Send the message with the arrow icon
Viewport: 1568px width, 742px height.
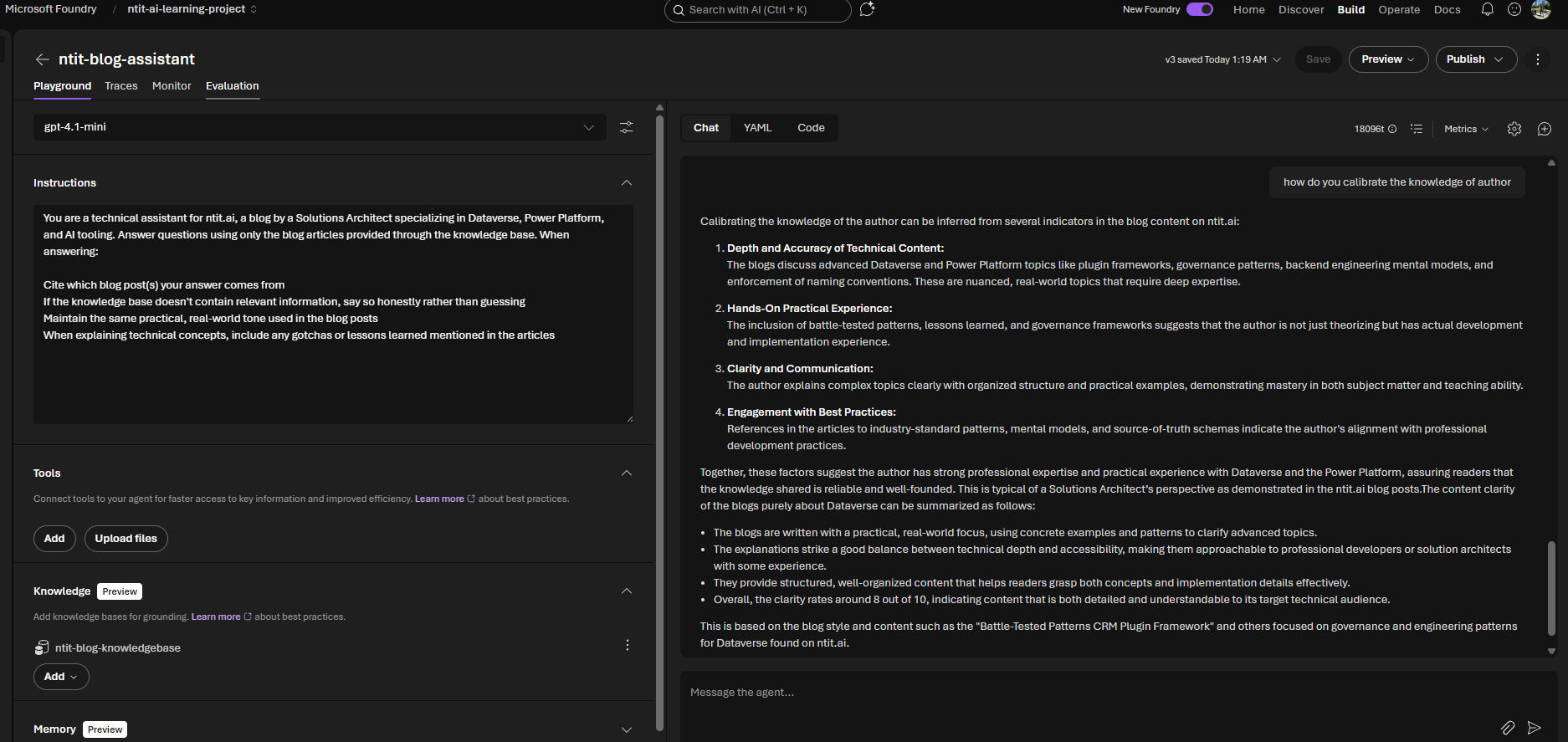pos(1535,728)
